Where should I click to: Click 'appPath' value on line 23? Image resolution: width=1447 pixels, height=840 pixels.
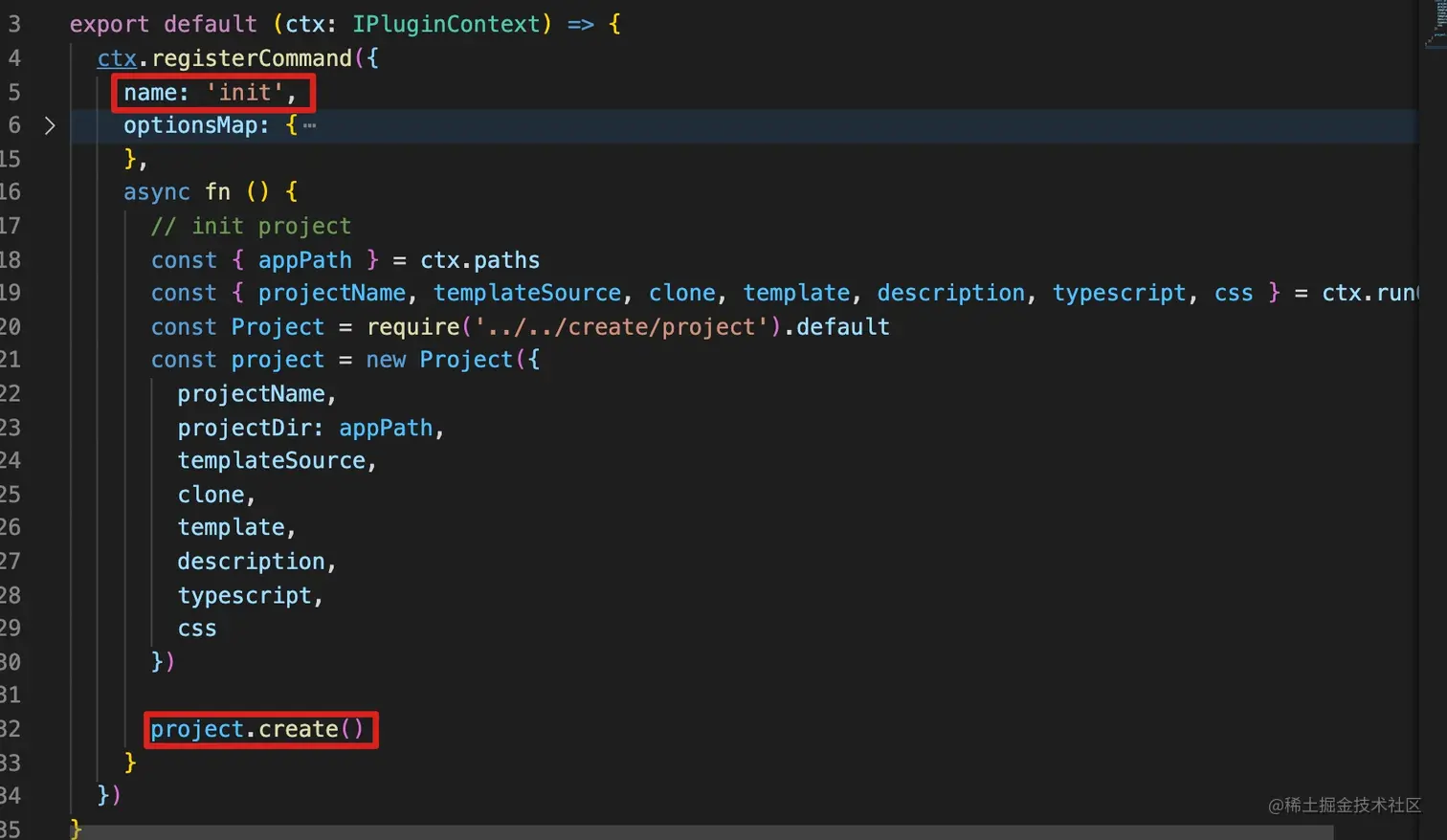(x=386, y=428)
